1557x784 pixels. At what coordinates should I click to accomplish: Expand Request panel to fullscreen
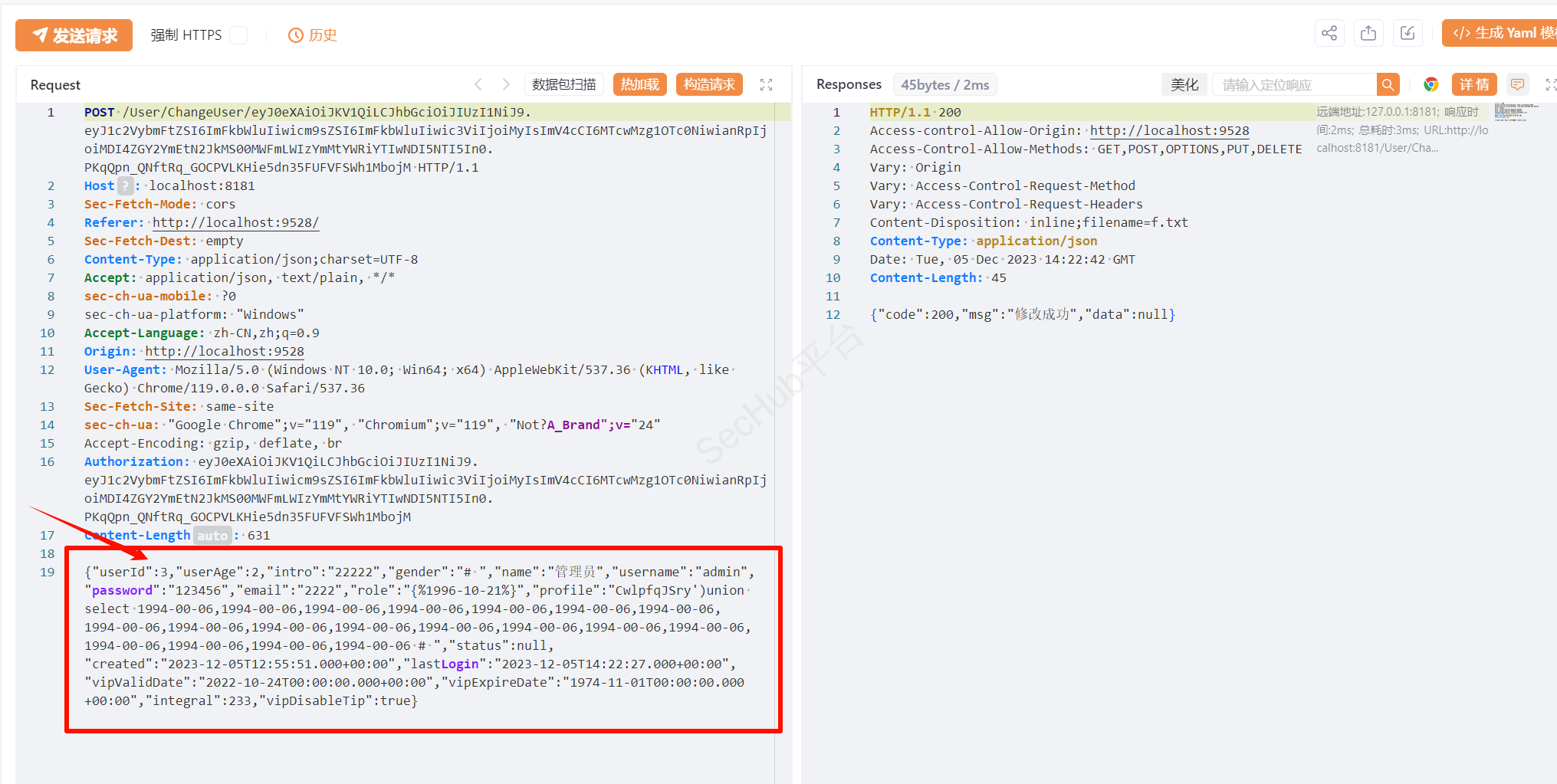(766, 84)
